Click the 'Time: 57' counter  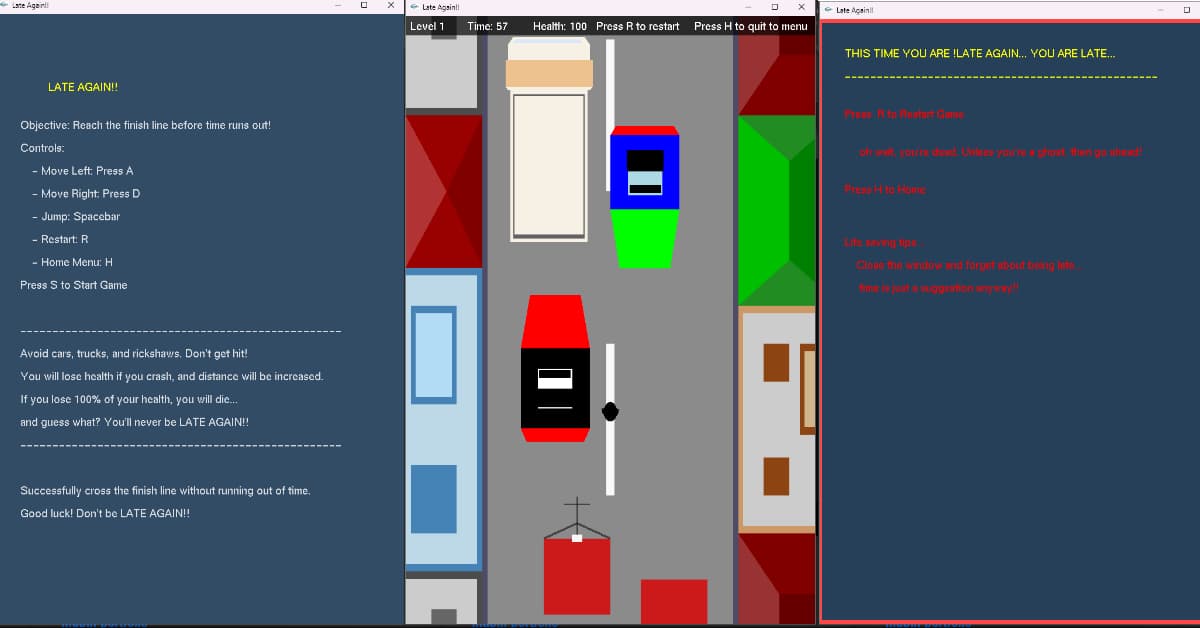[487, 26]
